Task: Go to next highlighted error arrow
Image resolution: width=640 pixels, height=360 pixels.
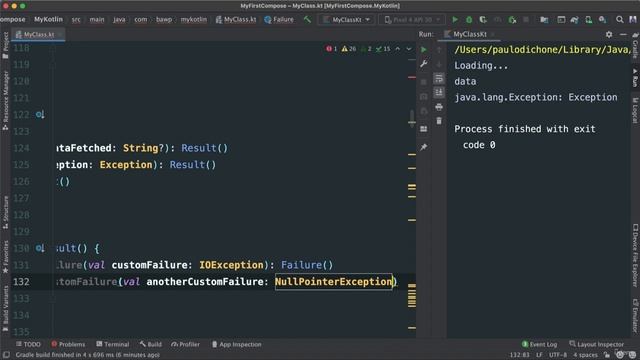Action: (x=409, y=49)
